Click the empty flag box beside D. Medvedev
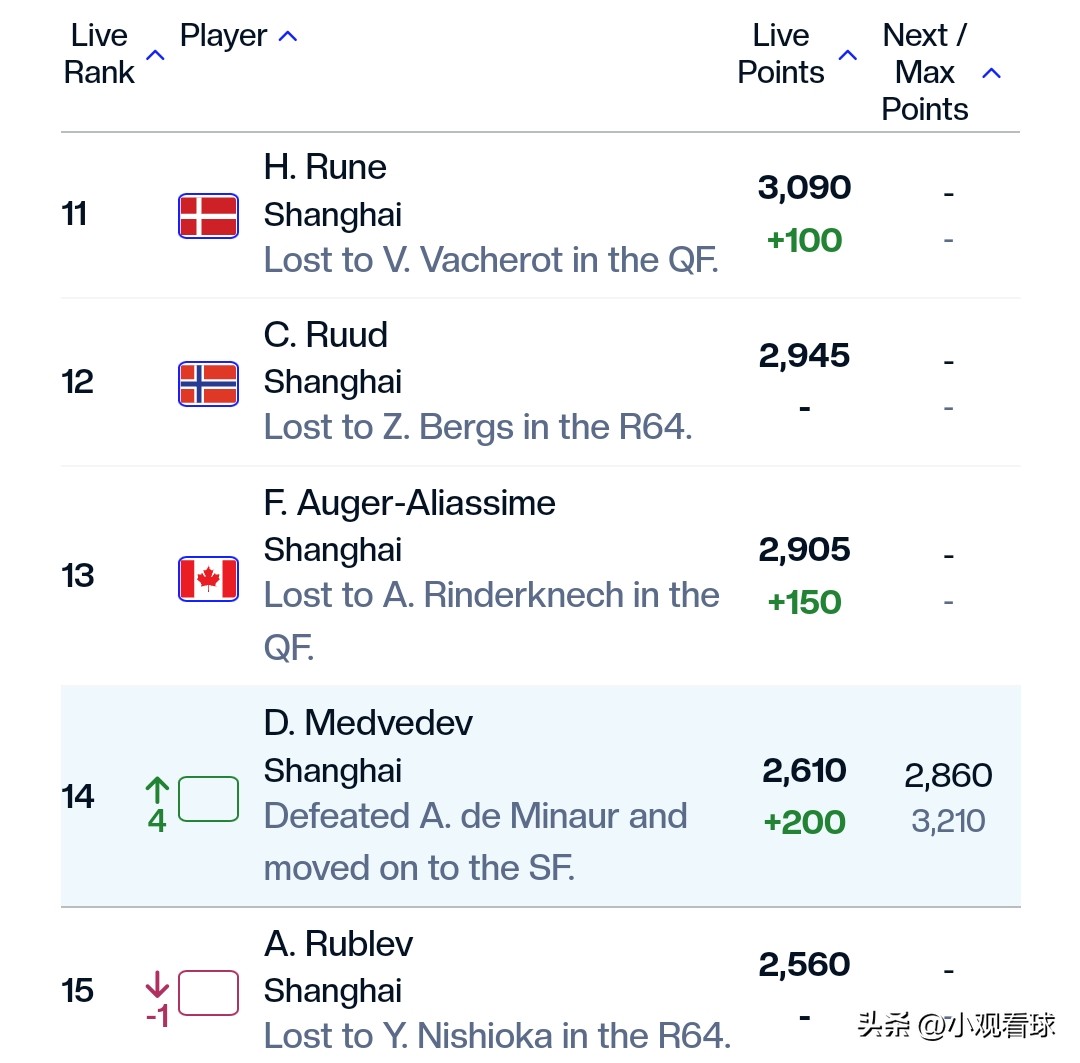This screenshot has height=1063, width=1080. [x=208, y=798]
